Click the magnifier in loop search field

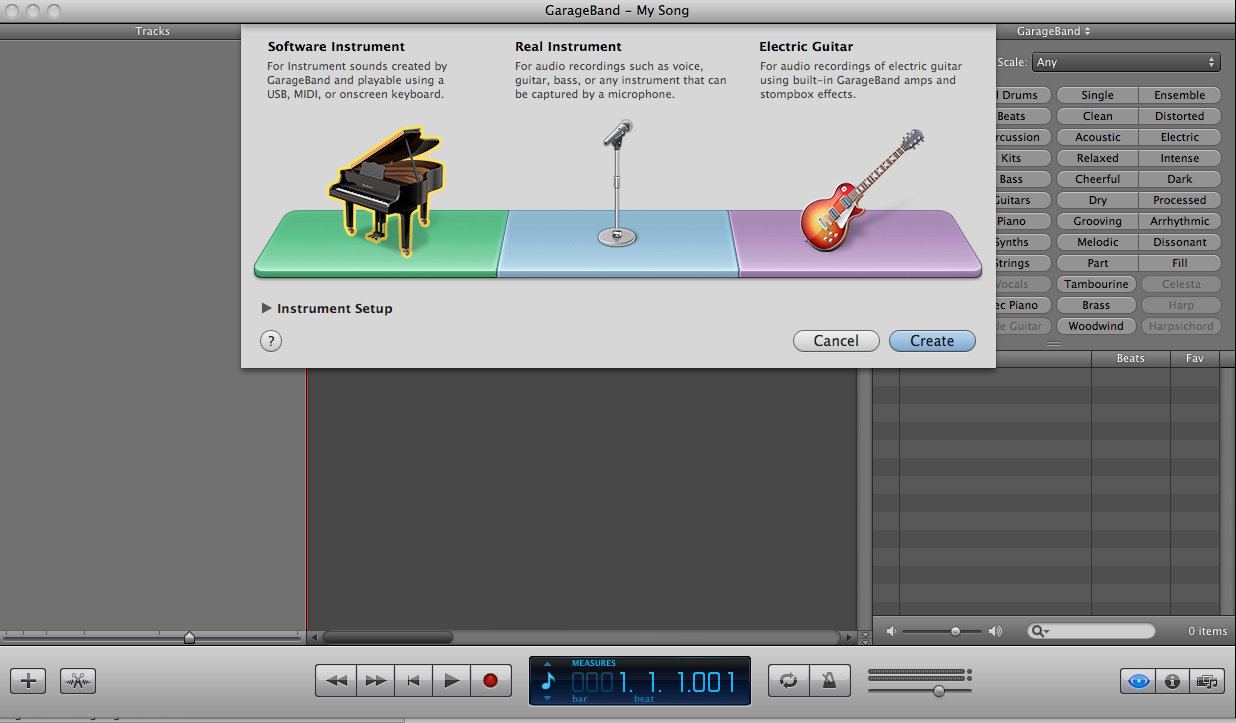[x=1040, y=631]
